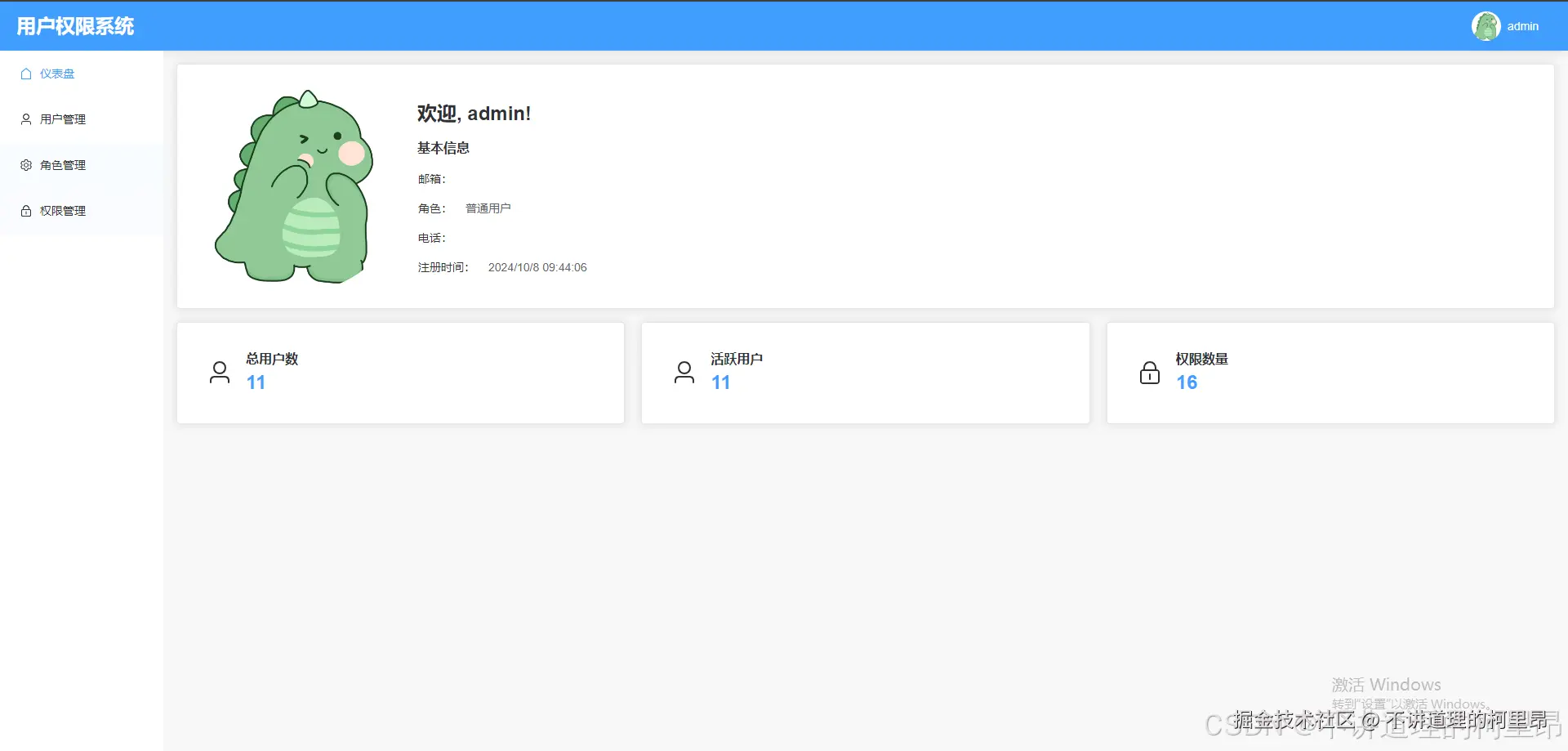Go to the 角色管理 menu item
Image resolution: width=1568 pixels, height=751 pixels.
point(82,165)
